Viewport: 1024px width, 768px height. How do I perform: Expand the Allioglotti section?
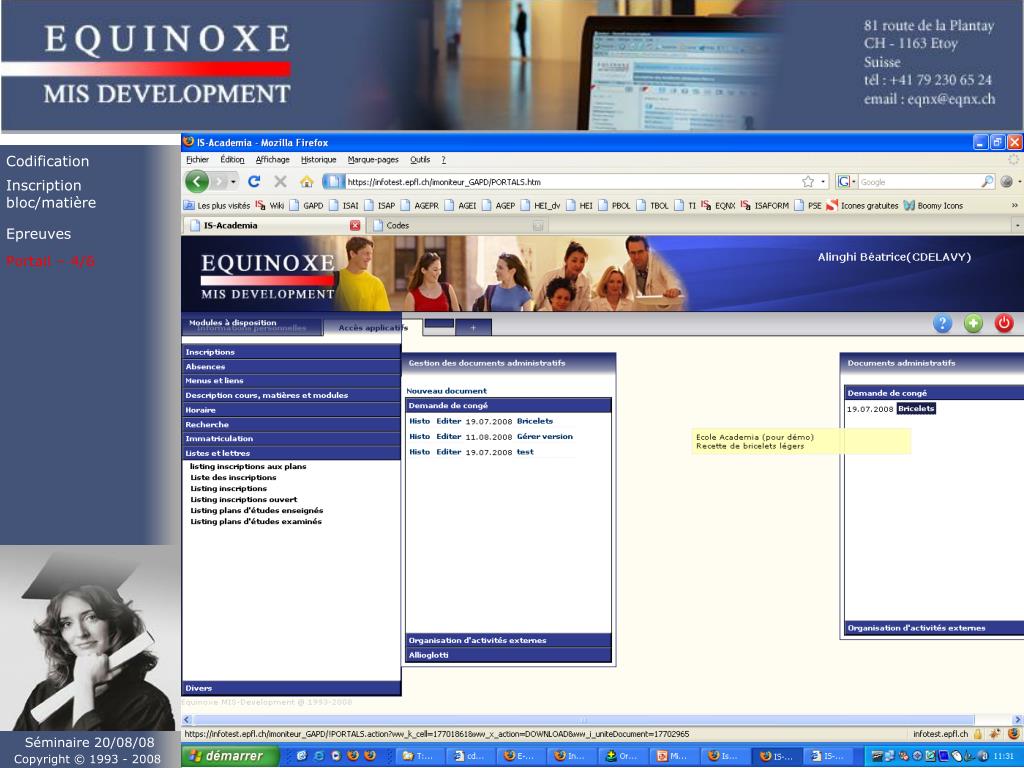coord(508,655)
